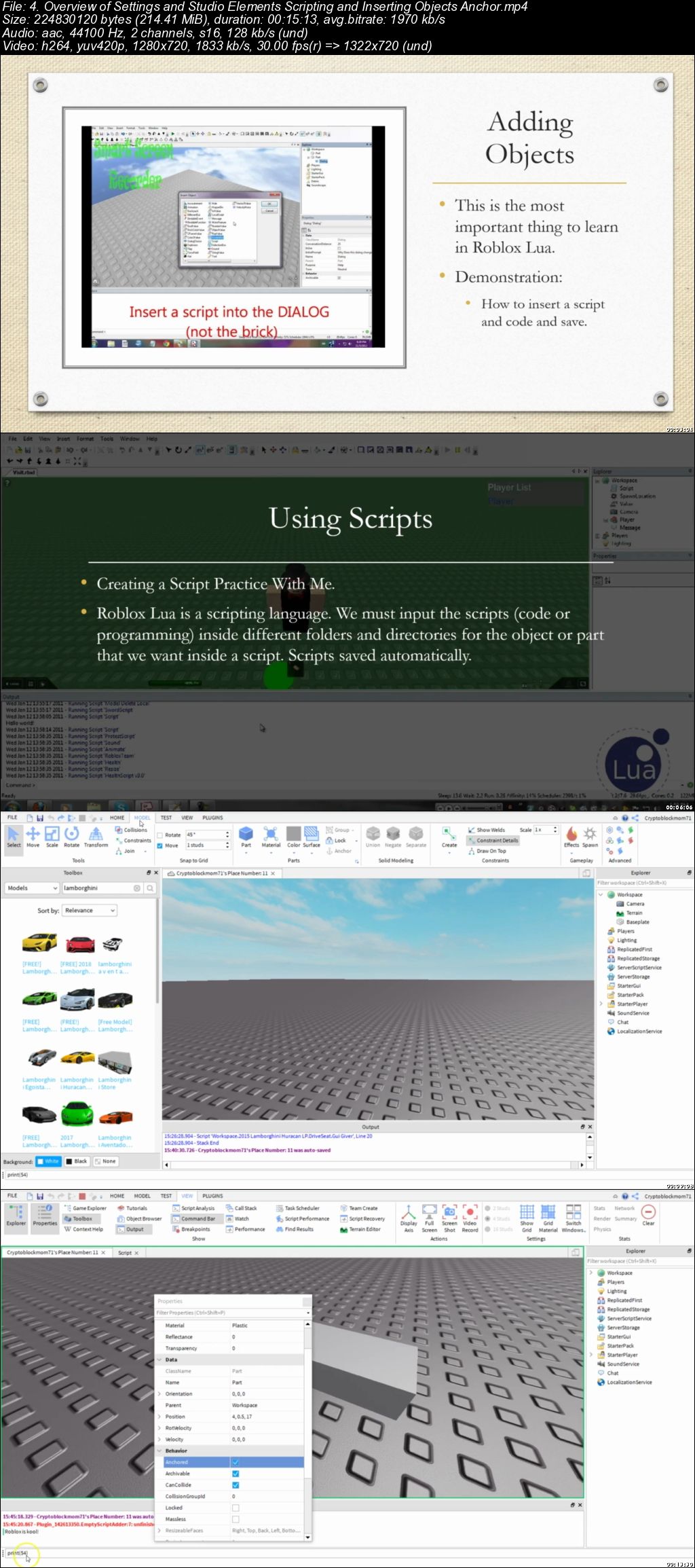Toggle the Rotate snap checkbox
This screenshot has width=695, height=1568.
tap(160, 835)
